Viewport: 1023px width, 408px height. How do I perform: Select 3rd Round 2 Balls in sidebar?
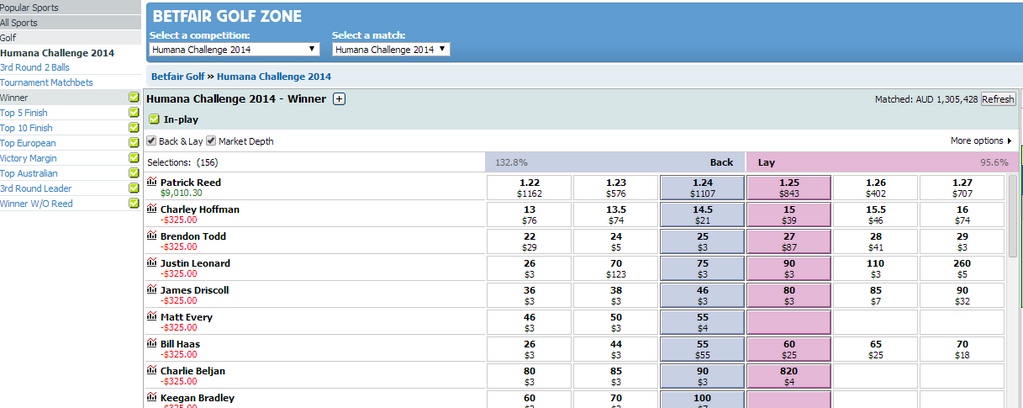(35, 68)
